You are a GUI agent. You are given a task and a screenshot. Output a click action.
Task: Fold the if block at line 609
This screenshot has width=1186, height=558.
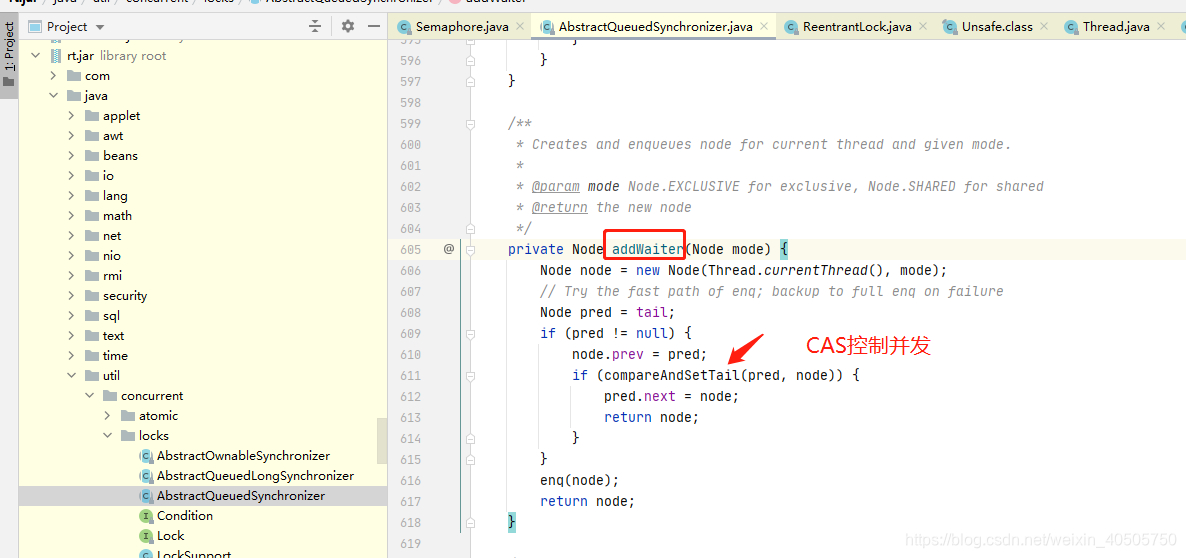pos(470,333)
